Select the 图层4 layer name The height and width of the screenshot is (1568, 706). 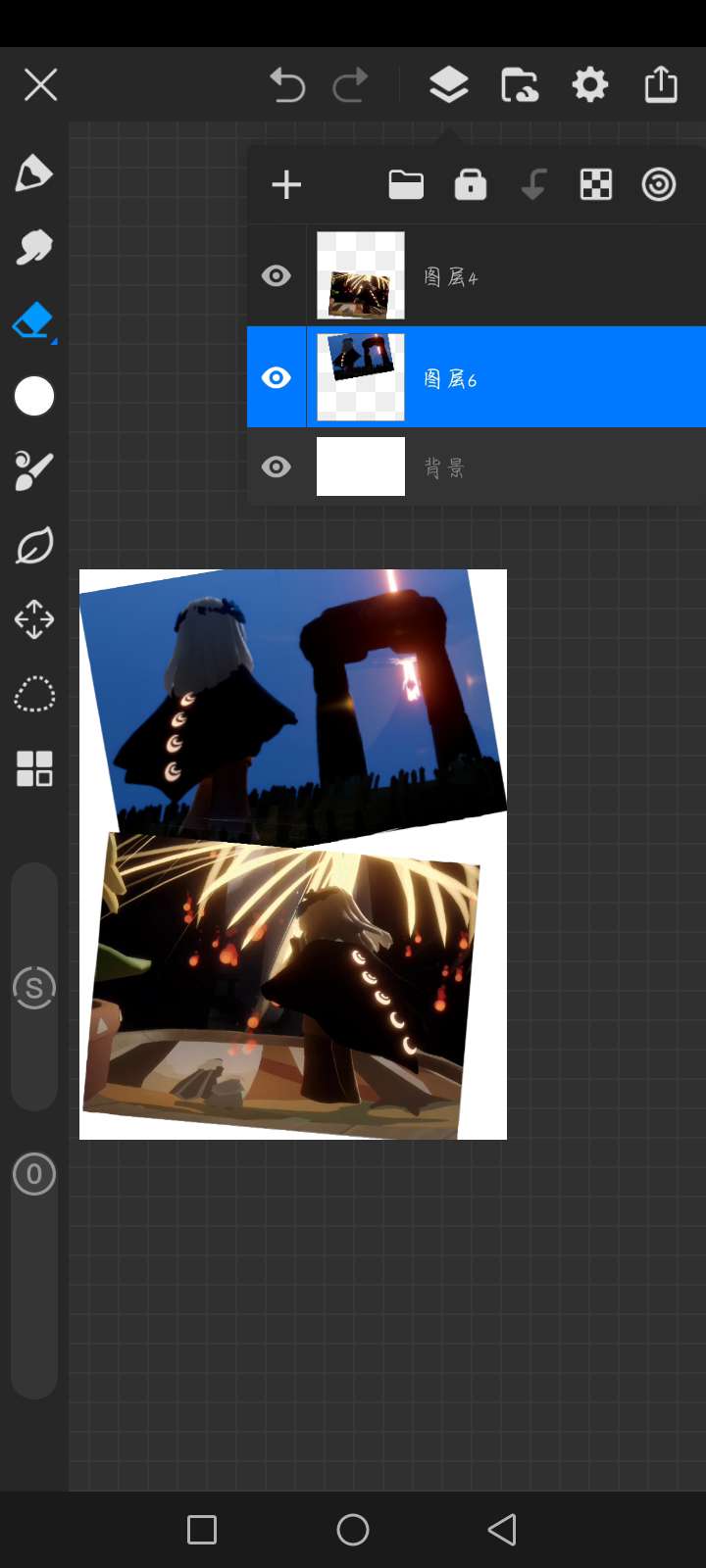451,278
